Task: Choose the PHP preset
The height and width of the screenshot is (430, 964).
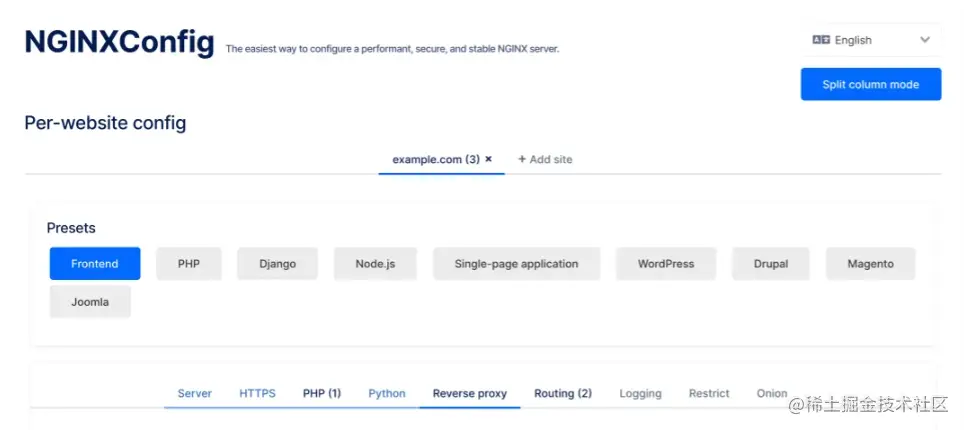Action: click(189, 264)
